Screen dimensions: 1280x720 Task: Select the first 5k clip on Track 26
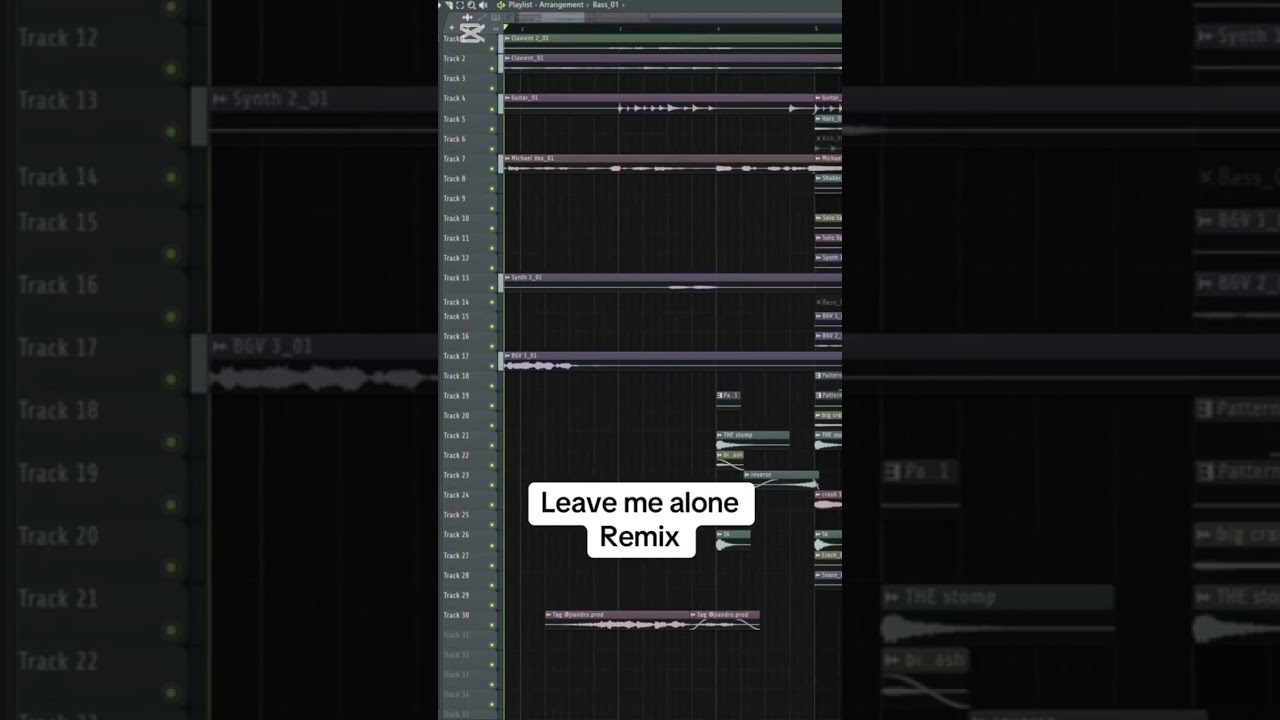point(733,539)
